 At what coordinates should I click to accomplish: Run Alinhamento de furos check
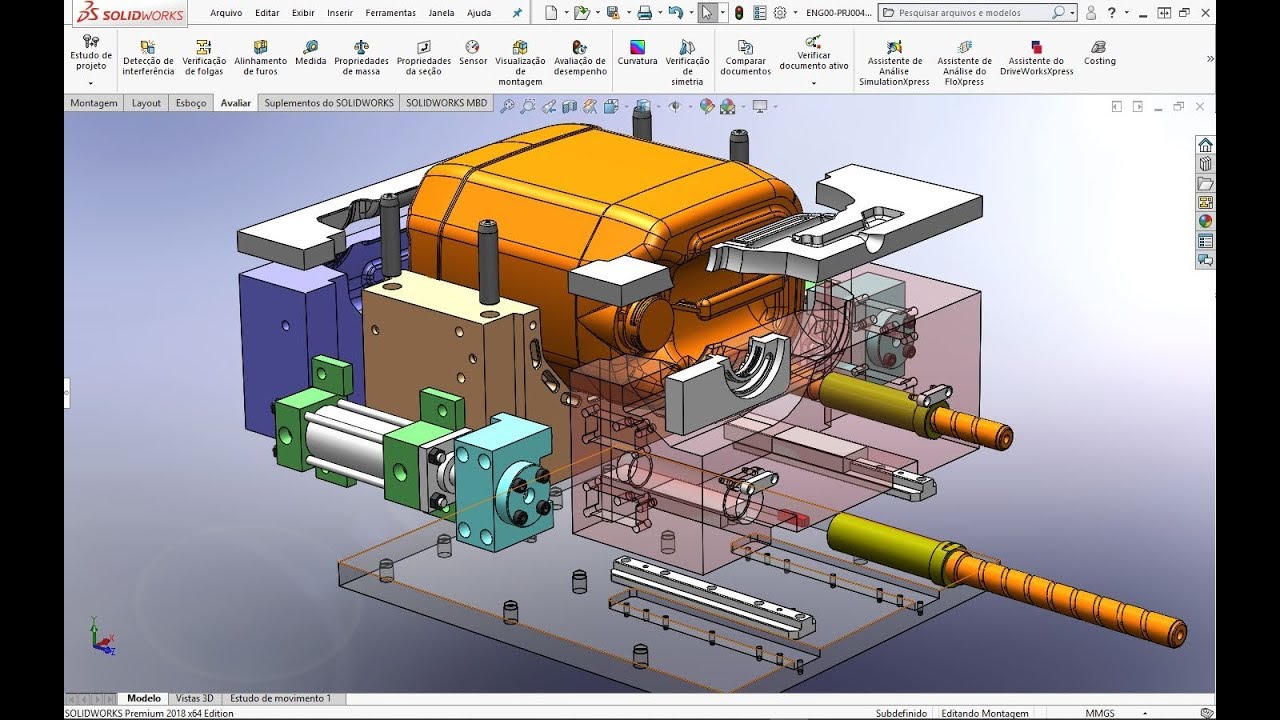pyautogui.click(x=260, y=59)
